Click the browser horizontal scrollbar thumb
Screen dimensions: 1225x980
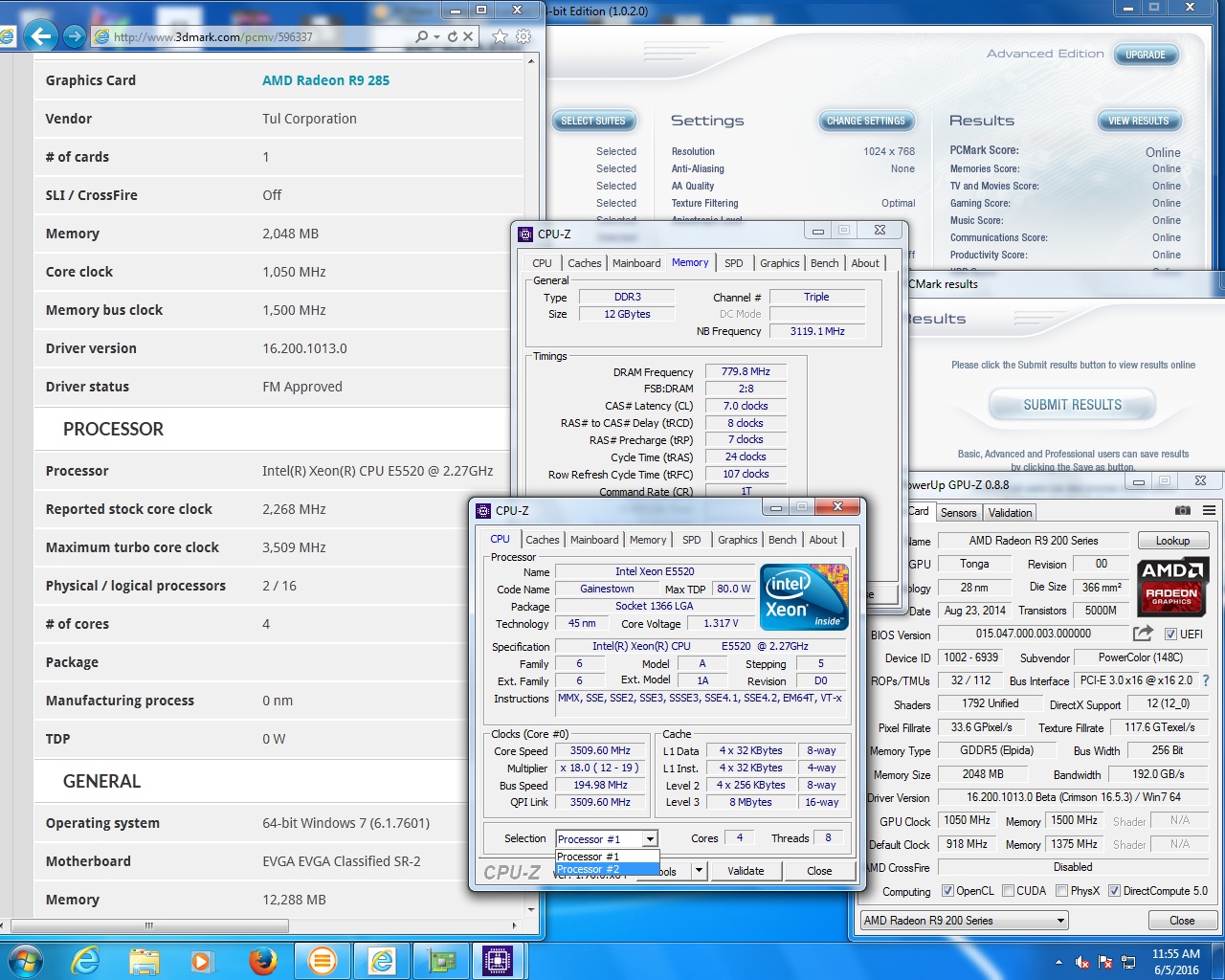[148, 925]
